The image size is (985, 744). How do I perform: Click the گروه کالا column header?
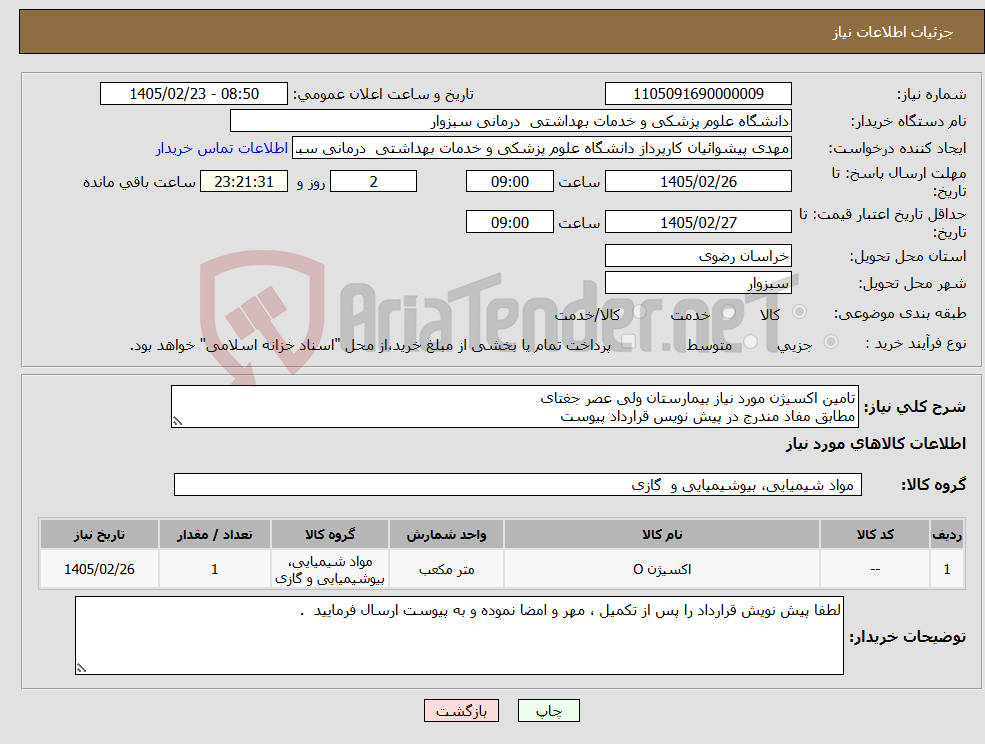pos(330,534)
